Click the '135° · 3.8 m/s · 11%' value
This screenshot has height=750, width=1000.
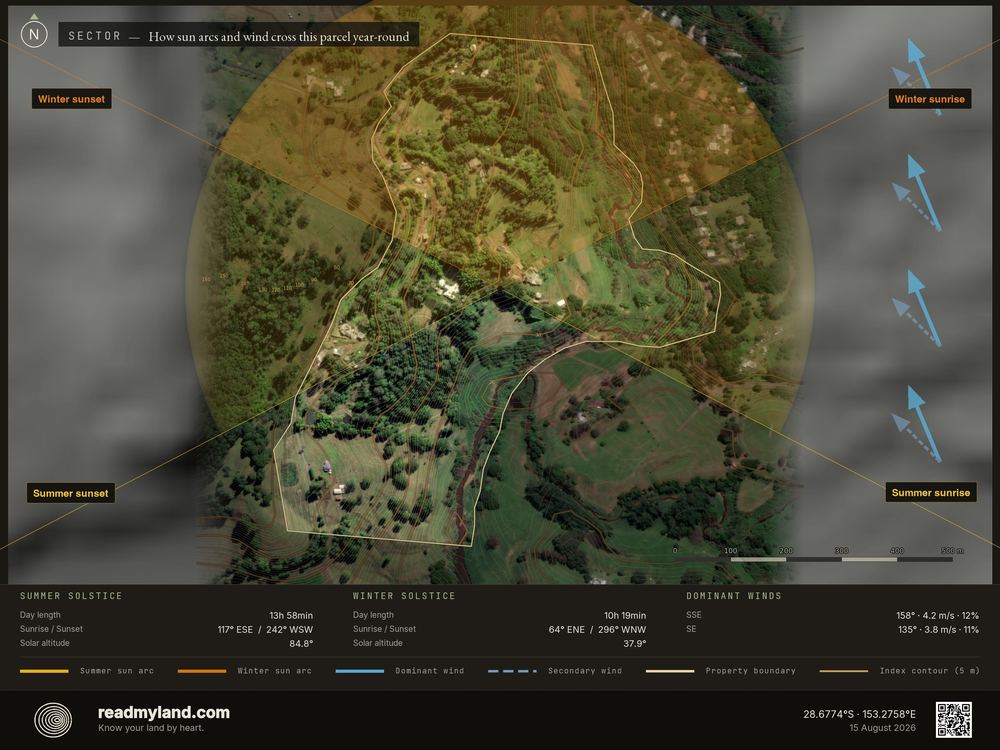(x=938, y=629)
